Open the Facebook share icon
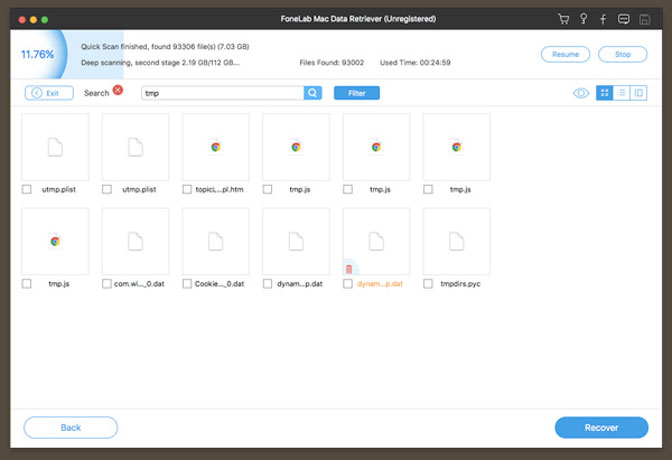672x460 pixels. point(603,19)
